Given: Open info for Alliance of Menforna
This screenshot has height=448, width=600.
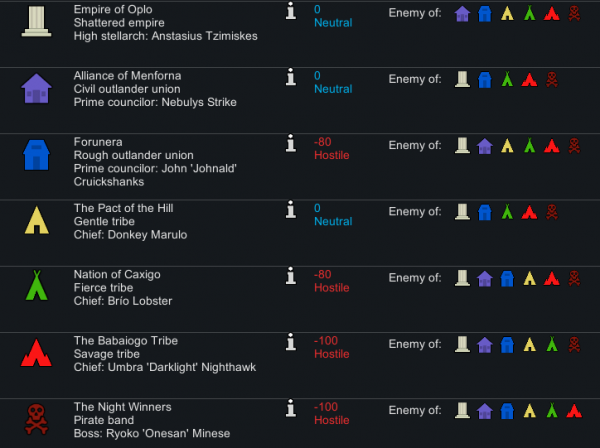Looking at the screenshot, I should tap(291, 77).
